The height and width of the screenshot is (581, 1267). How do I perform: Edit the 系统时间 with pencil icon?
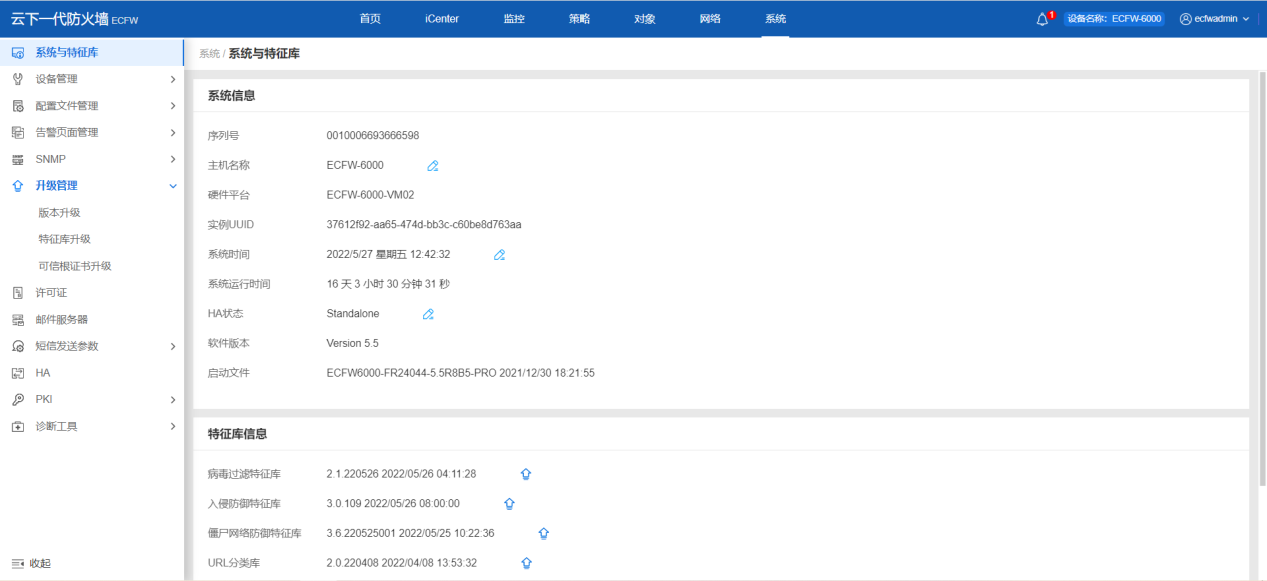coord(499,255)
